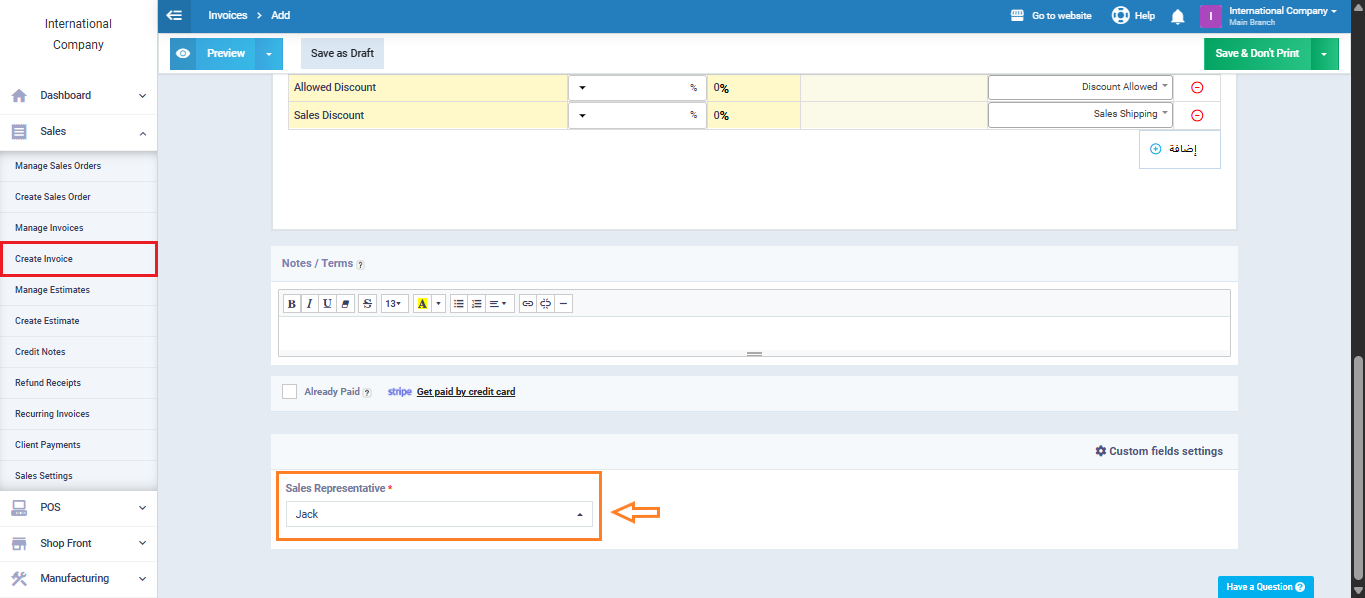Open the Sales Shipping account dropdown

pos(1080,115)
